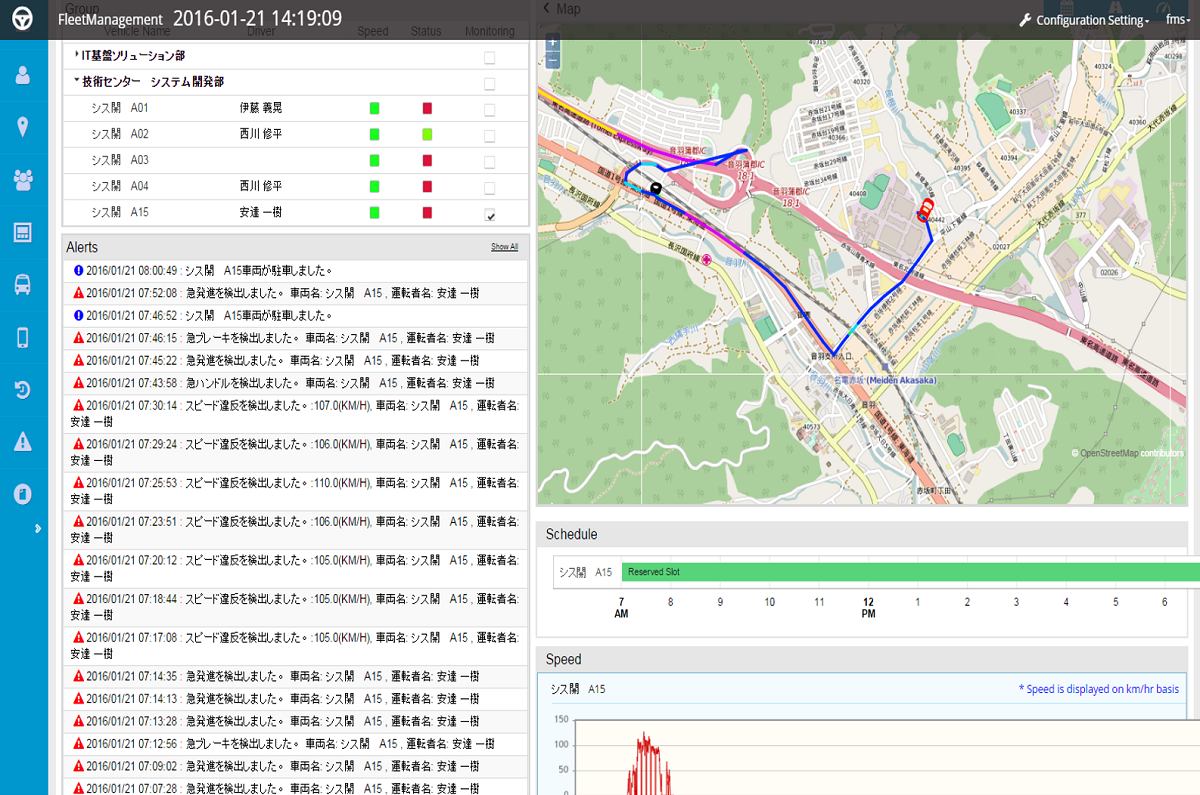Click the map zoom in button
The width and height of the screenshot is (1200, 795).
(553, 44)
